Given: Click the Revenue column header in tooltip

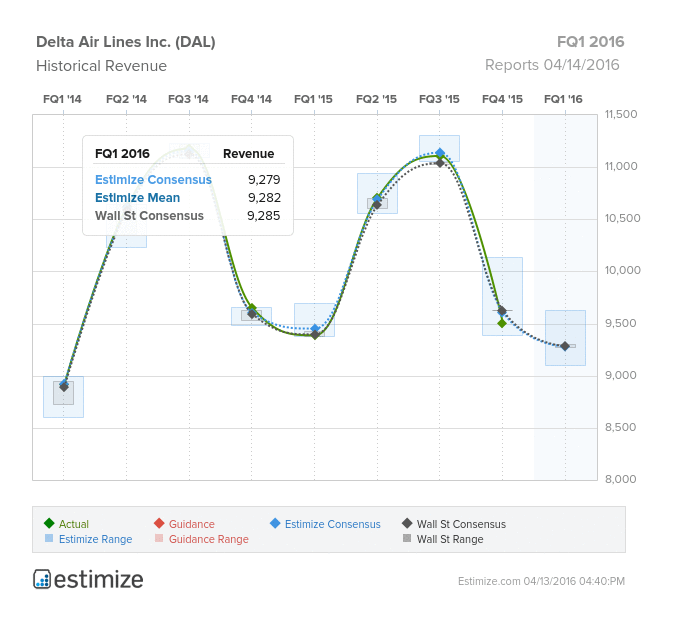Looking at the screenshot, I should pos(248,154).
